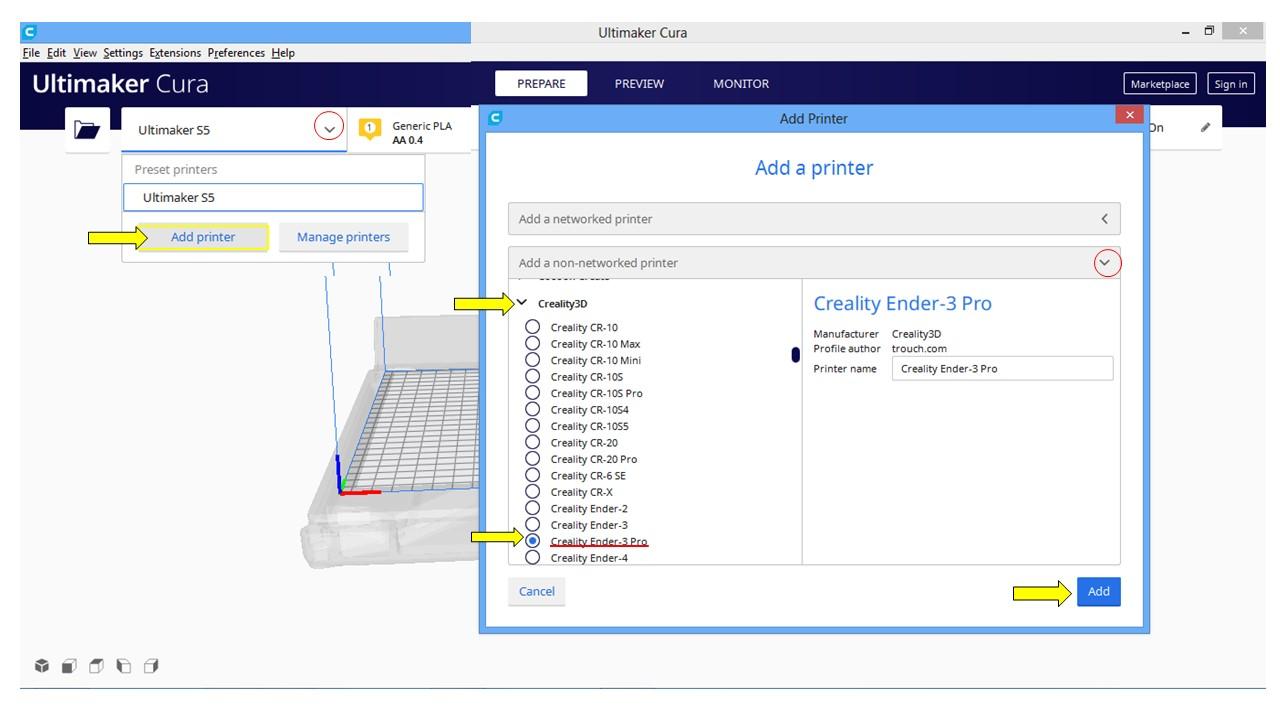Switch to the front view cube icon

69,666
